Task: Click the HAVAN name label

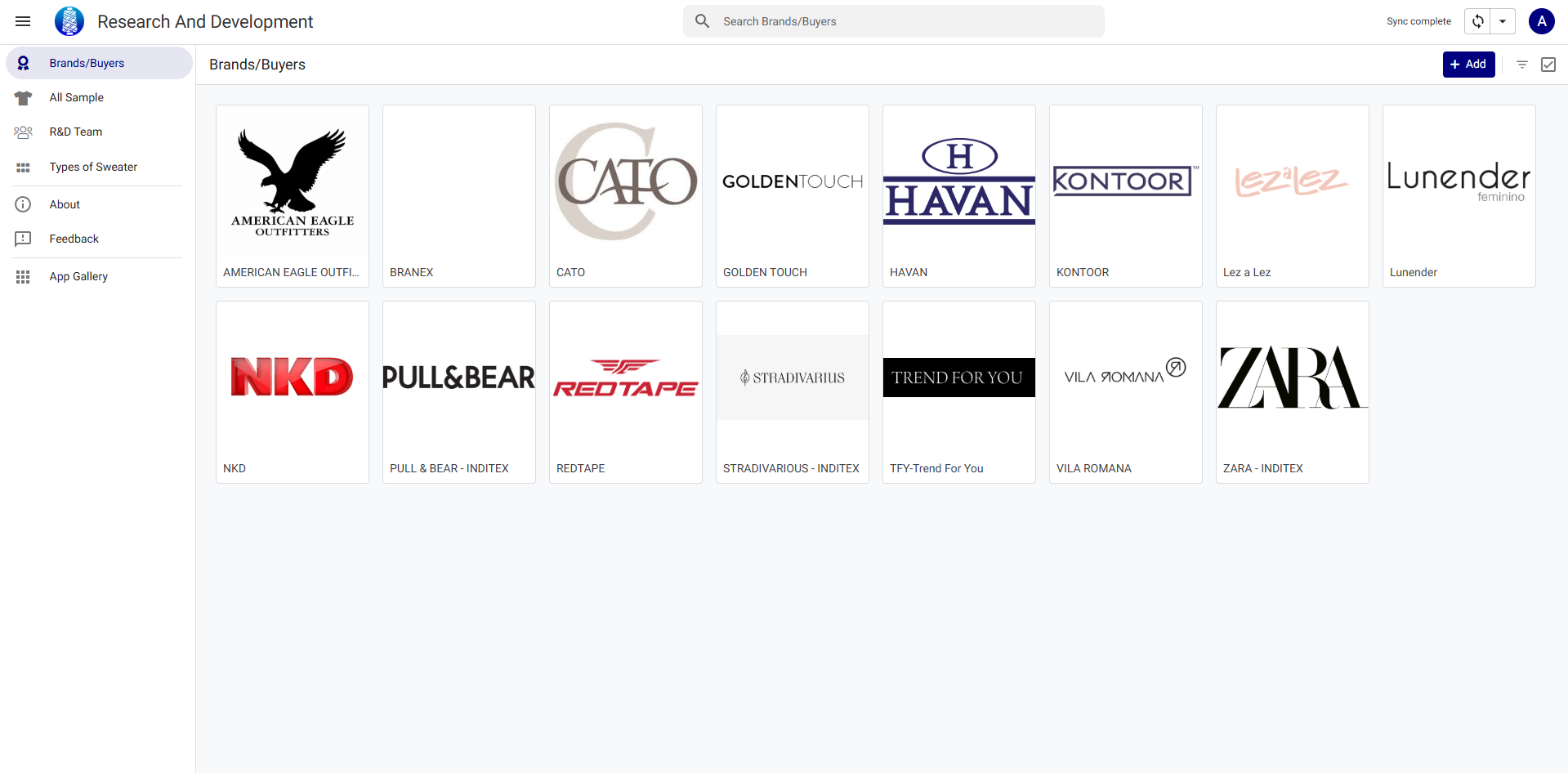Action: click(x=909, y=272)
